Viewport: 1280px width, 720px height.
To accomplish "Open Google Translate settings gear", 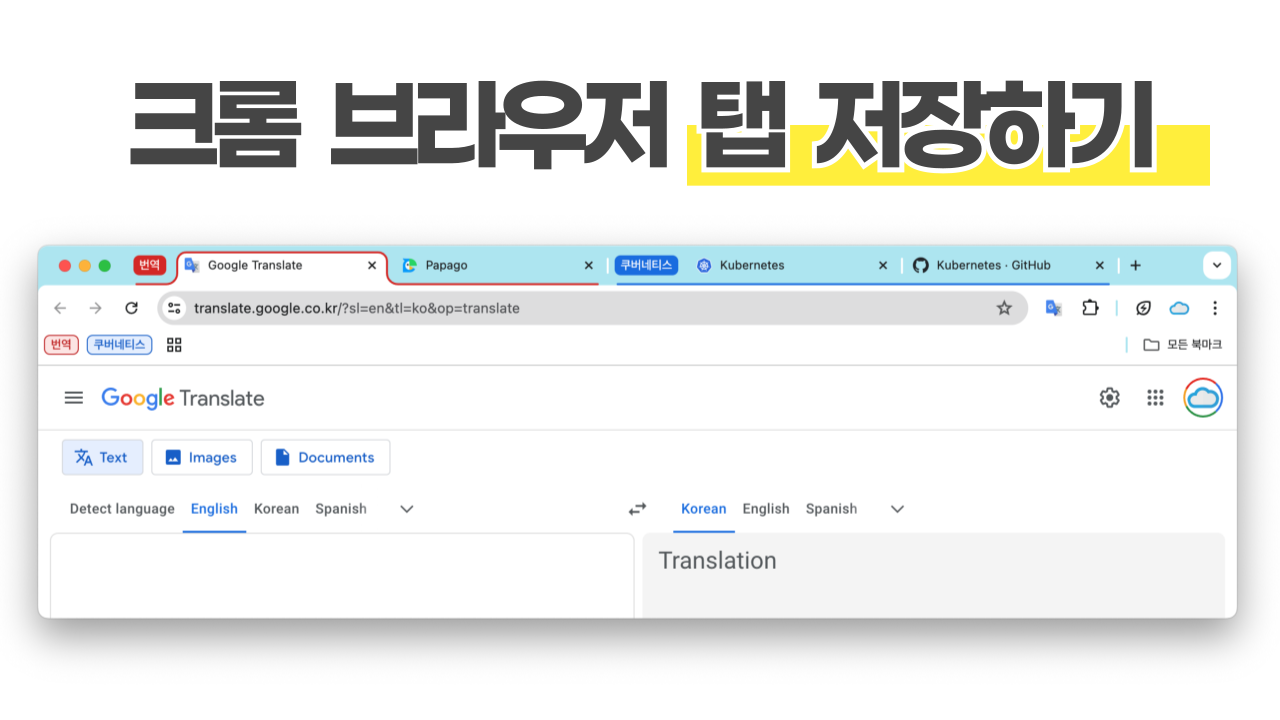I will [x=1109, y=398].
